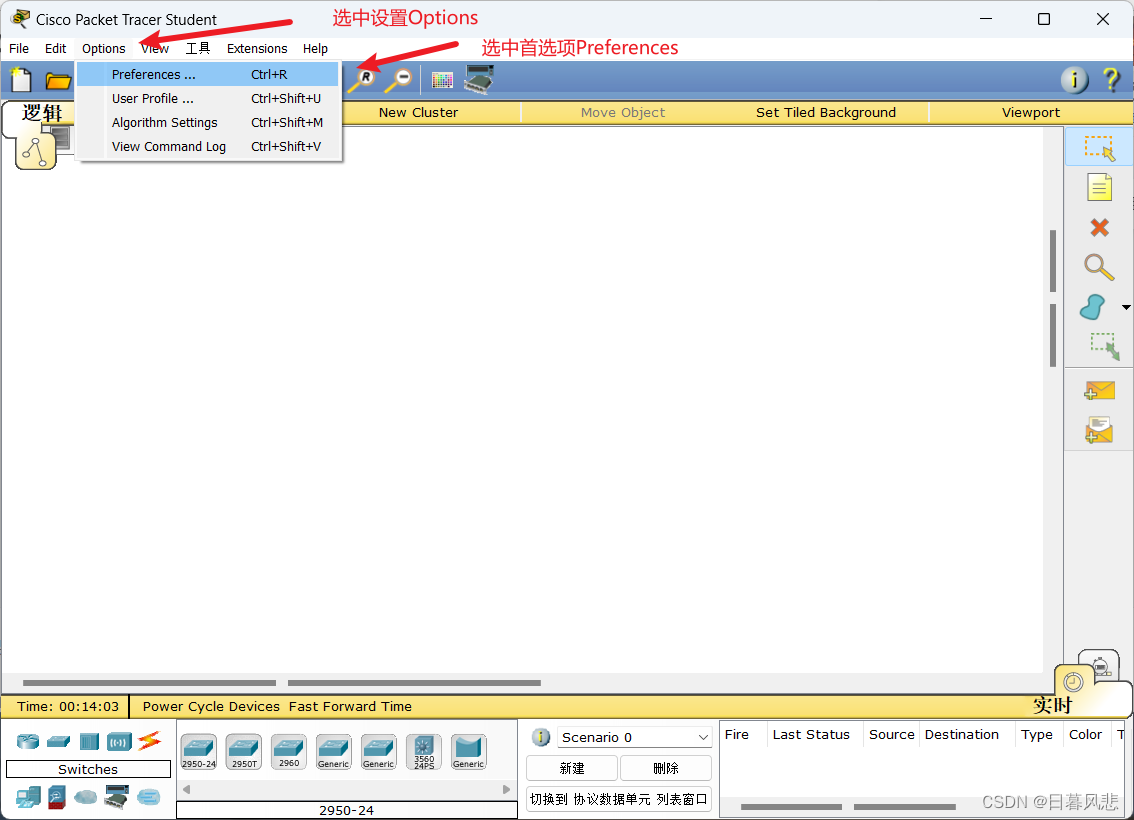Click the Network Information icon
Screen dimensions: 1134x820
(x=1074, y=80)
